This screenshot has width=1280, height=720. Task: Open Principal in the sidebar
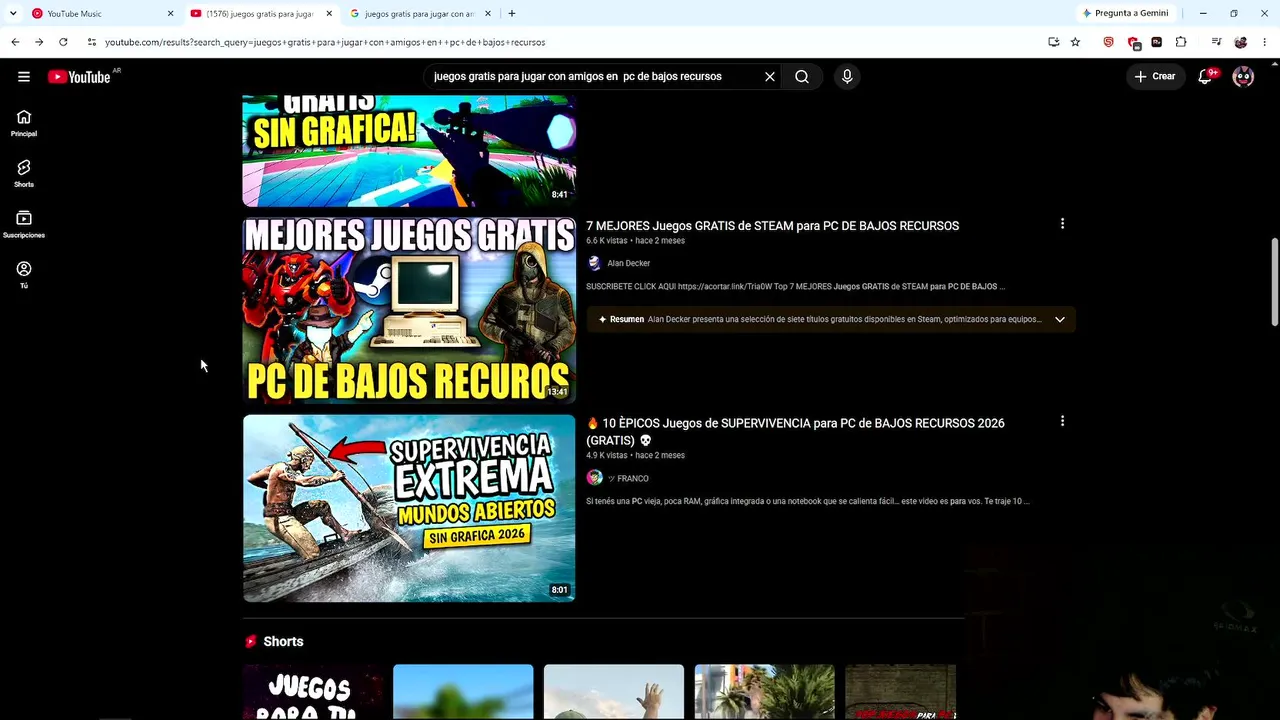[x=24, y=123]
